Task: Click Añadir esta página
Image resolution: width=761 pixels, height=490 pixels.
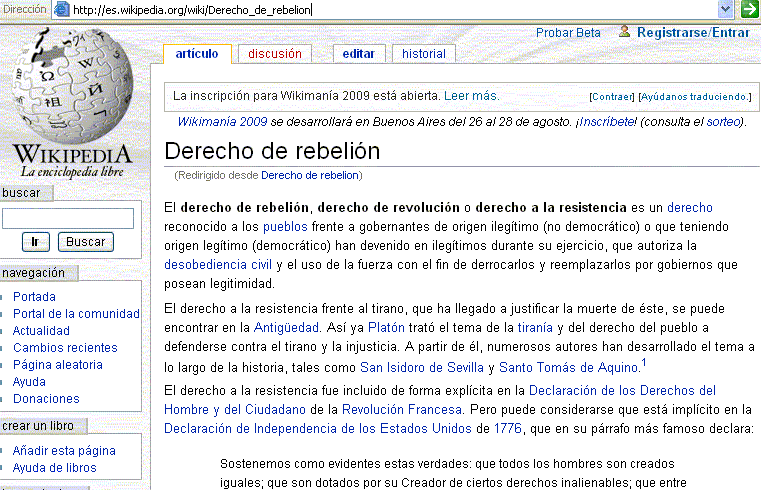Action: pos(64,451)
